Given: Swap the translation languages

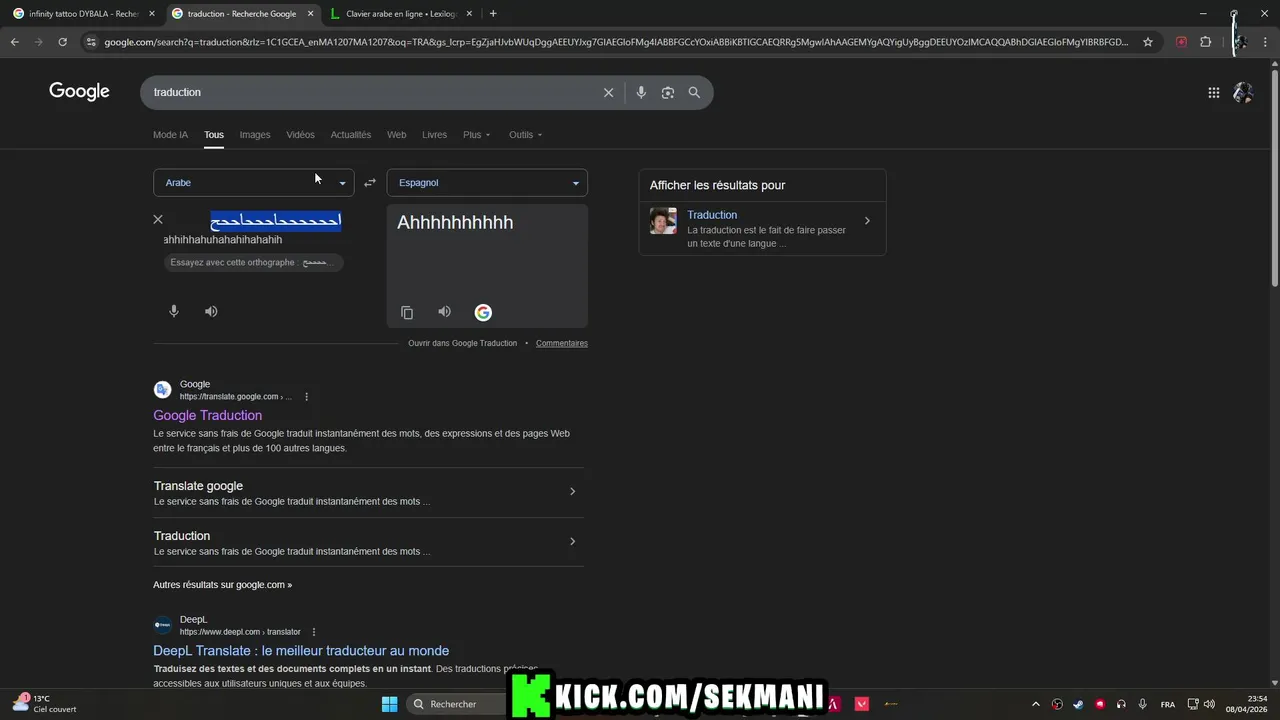Looking at the screenshot, I should click(370, 183).
